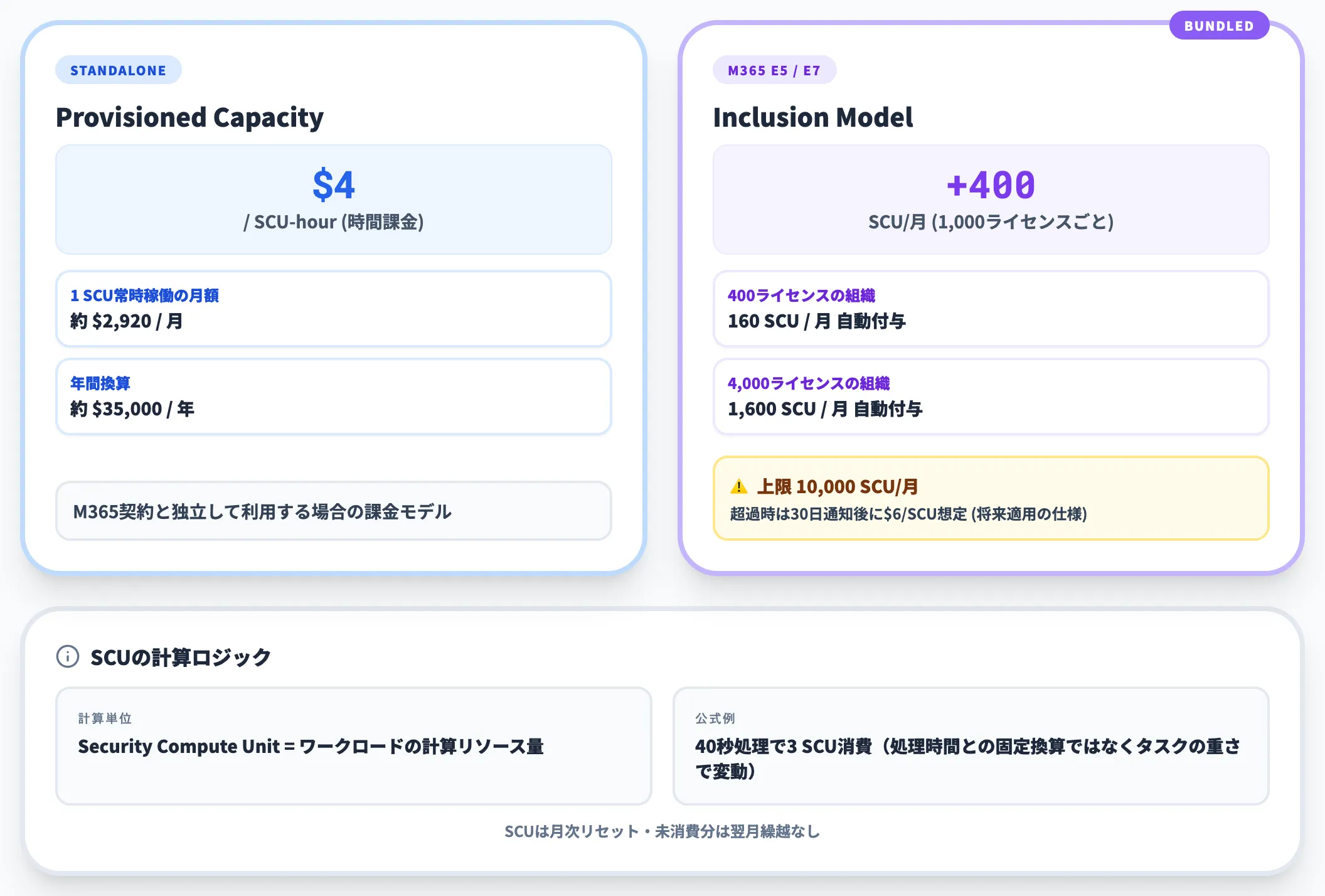The width and height of the screenshot is (1325, 896).
Task: Click the SCU/月 (1,000ライセンスごと) label
Action: click(x=991, y=221)
